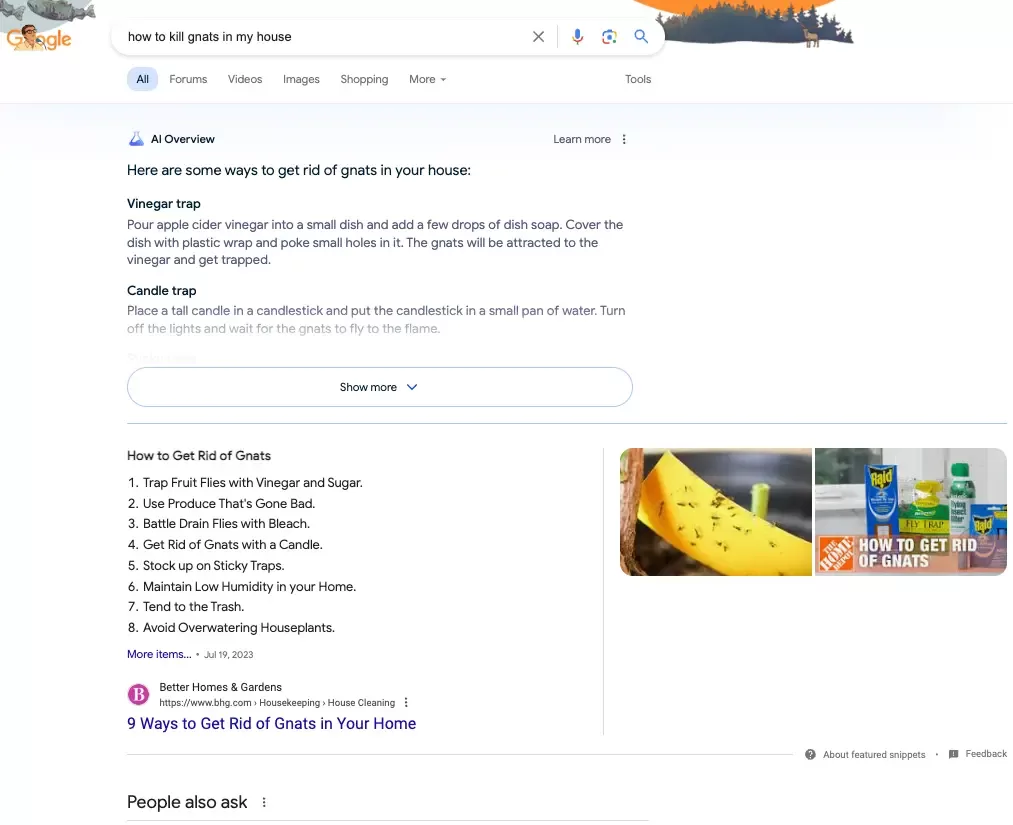The width and height of the screenshot is (1013, 825).
Task: Open the search Tools options
Action: 638,79
